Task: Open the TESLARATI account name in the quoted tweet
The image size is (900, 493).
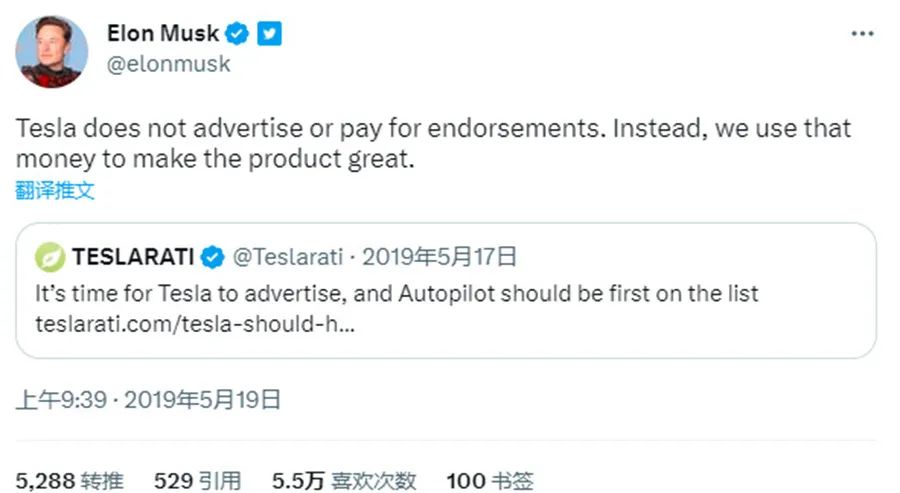Action: point(133,257)
